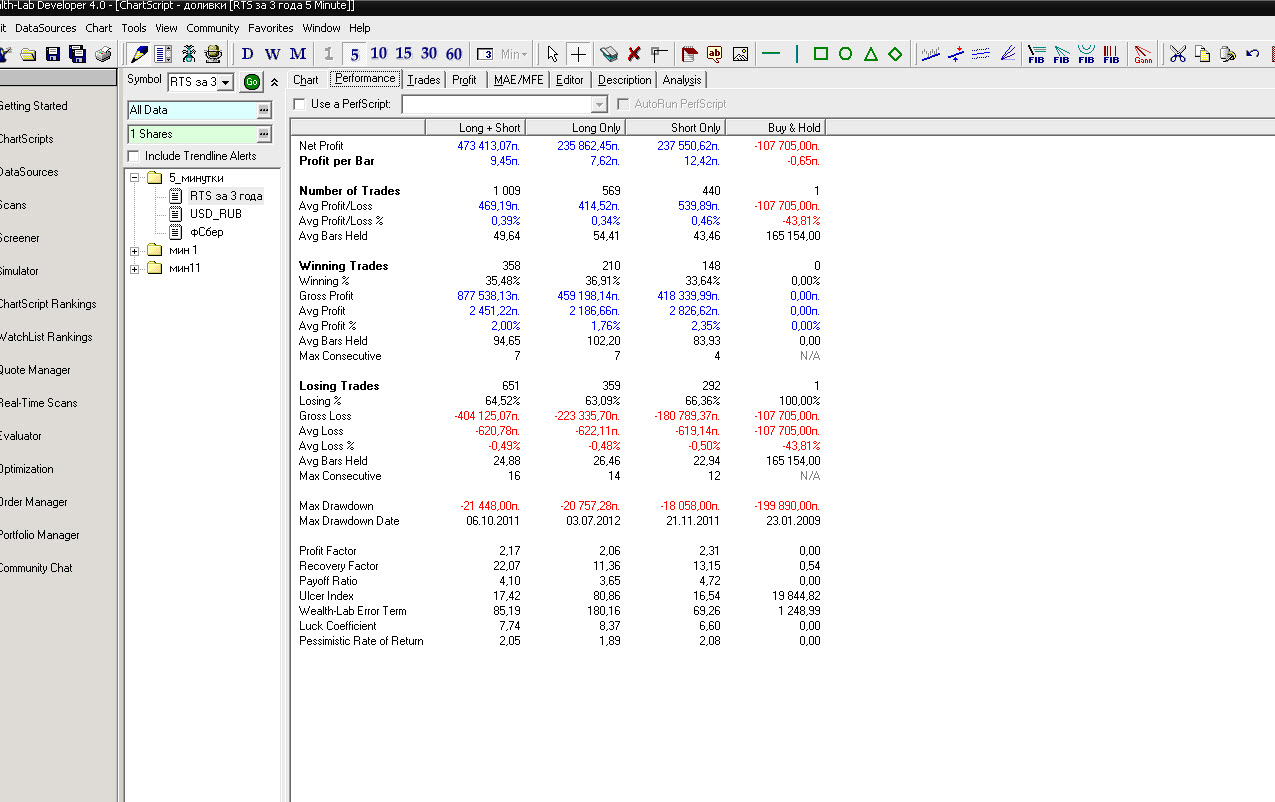1275x802 pixels.
Task: Select the green horizontal line tool
Action: [x=771, y=54]
